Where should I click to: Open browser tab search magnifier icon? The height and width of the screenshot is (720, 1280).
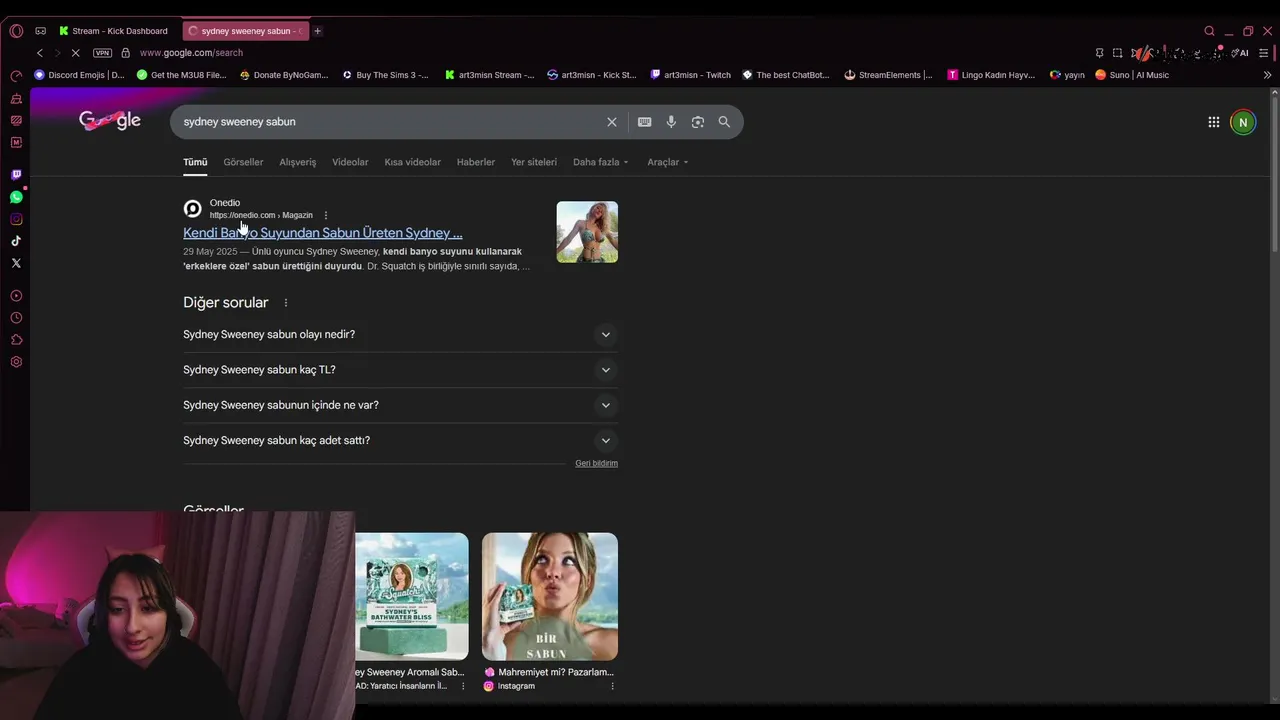tap(1209, 31)
